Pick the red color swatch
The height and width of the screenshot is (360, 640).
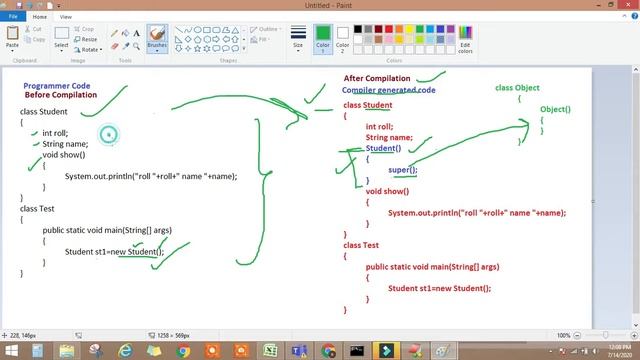point(389,29)
